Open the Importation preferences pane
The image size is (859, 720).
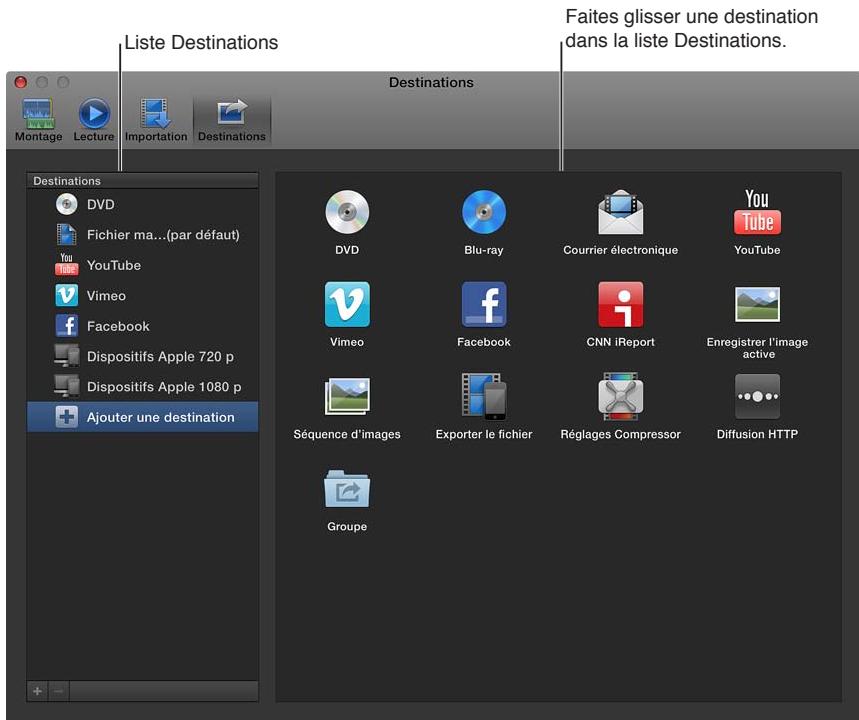[x=156, y=120]
